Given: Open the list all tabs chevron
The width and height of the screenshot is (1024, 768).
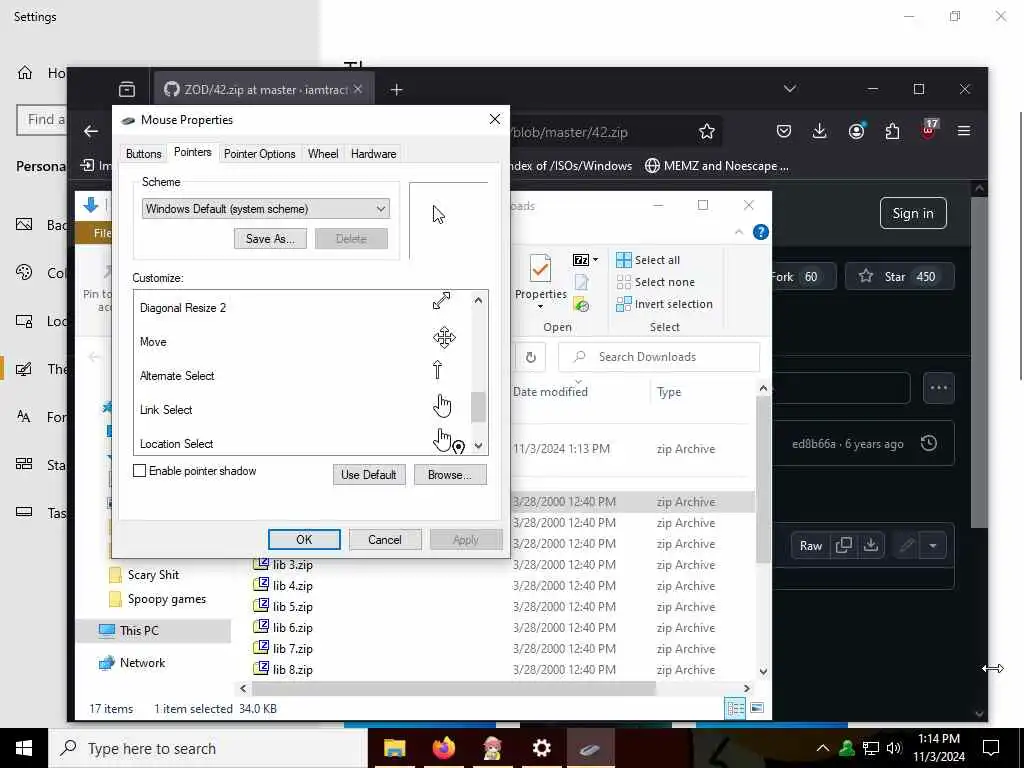Looking at the screenshot, I should [790, 89].
